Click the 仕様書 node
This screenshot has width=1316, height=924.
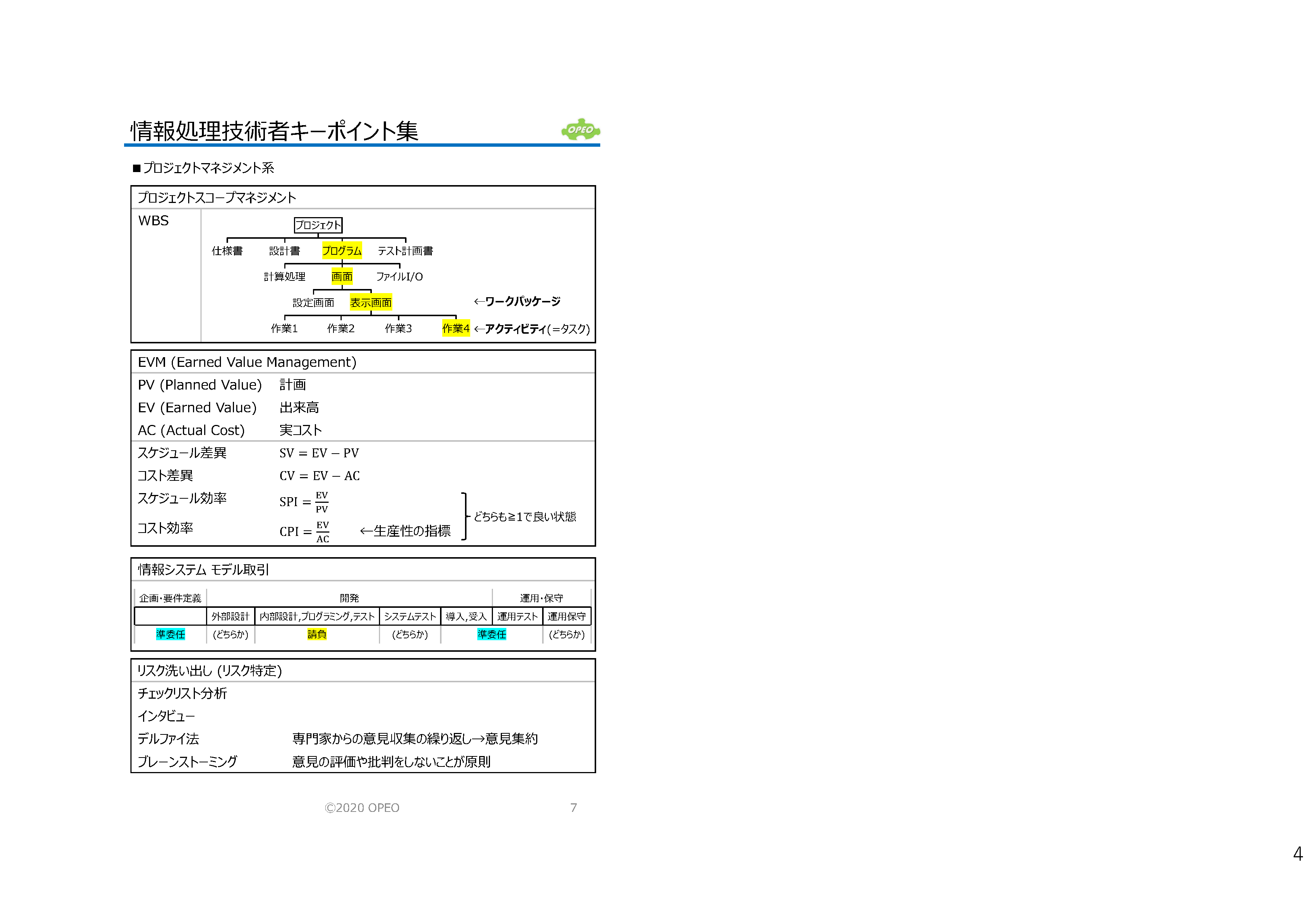(228, 251)
